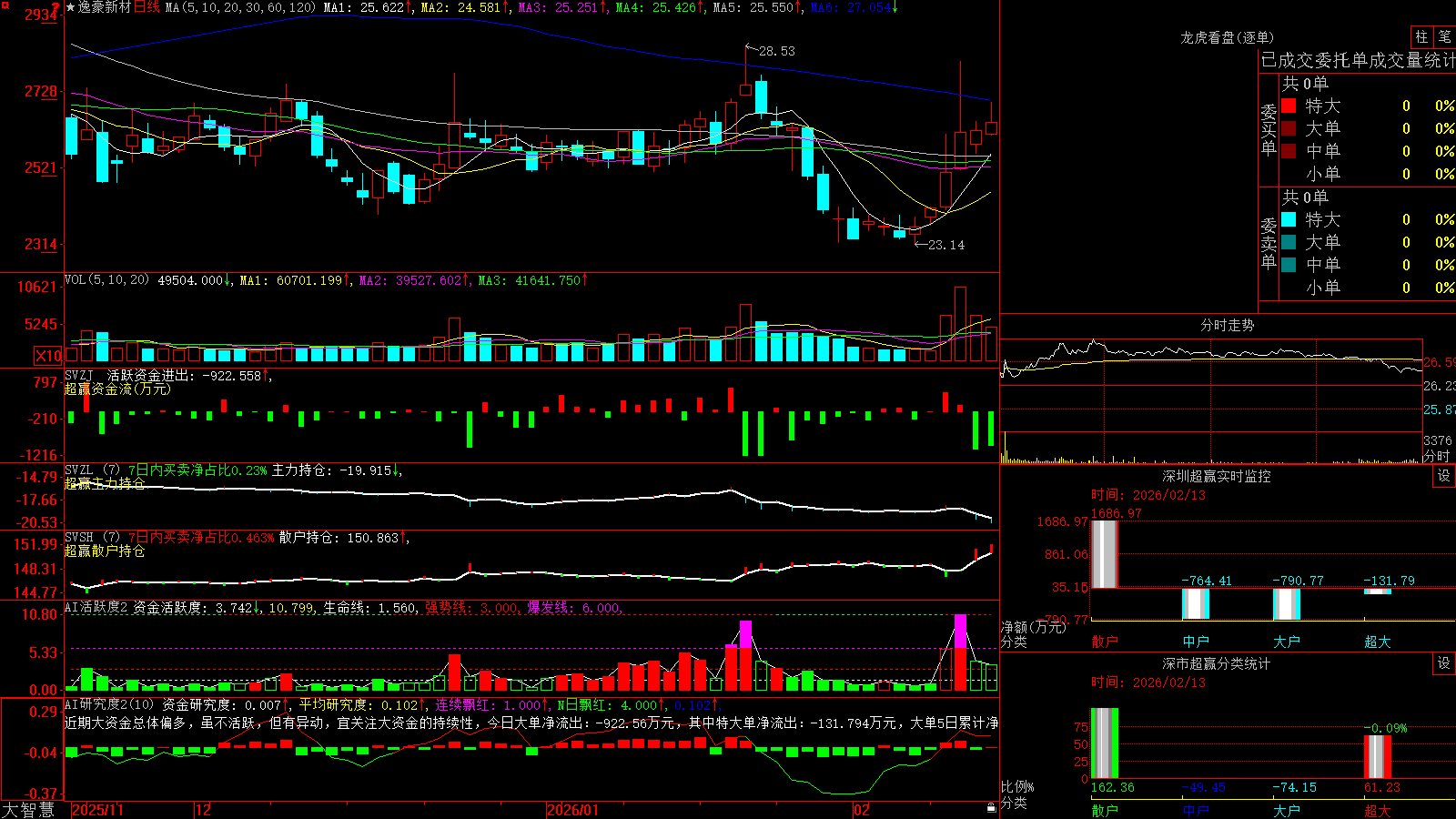The height and width of the screenshot is (819, 1456).
Task: Select 散户 category in 深圳超赢实时监控
Action: click(1105, 642)
